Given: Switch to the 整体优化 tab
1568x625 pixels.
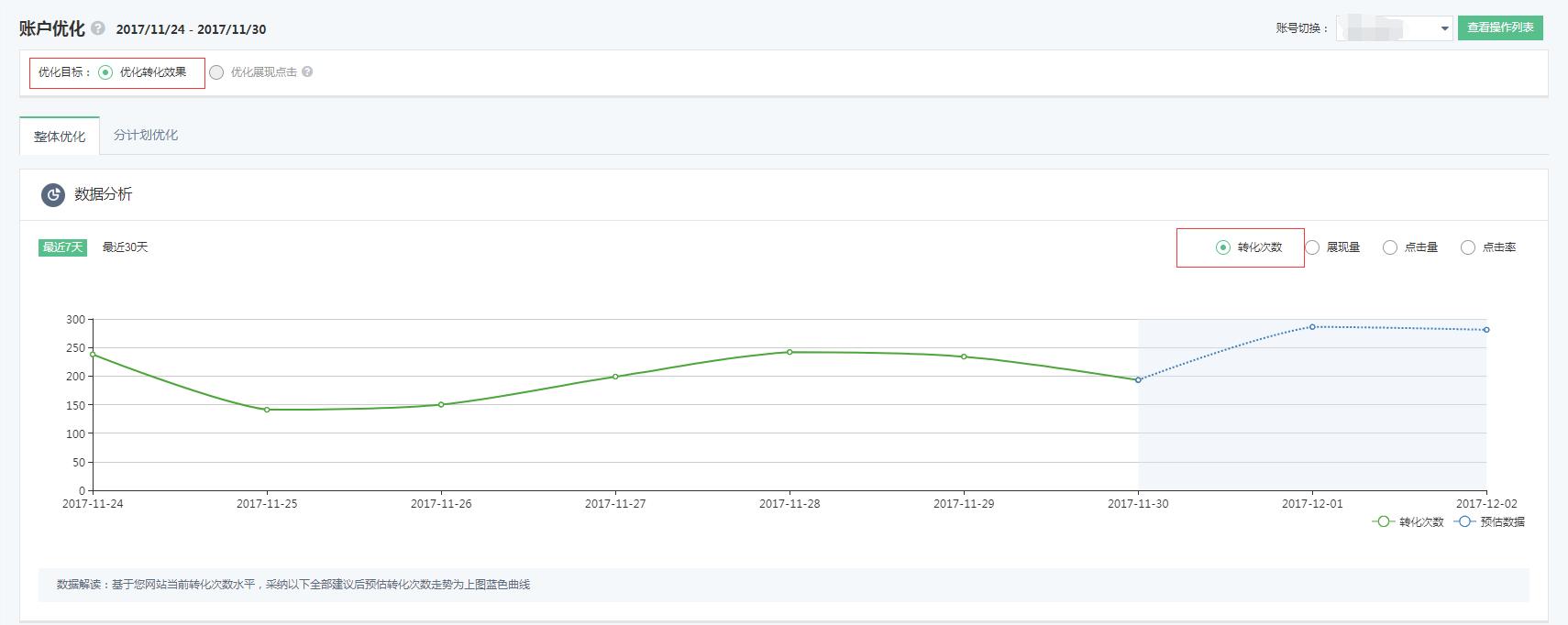Looking at the screenshot, I should [x=60, y=136].
